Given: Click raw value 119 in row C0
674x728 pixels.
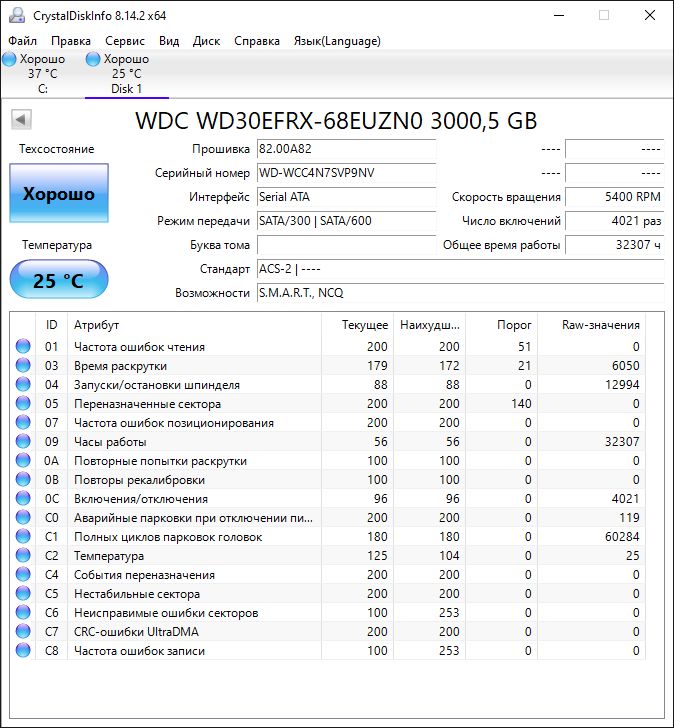Looking at the screenshot, I should pos(629,518).
